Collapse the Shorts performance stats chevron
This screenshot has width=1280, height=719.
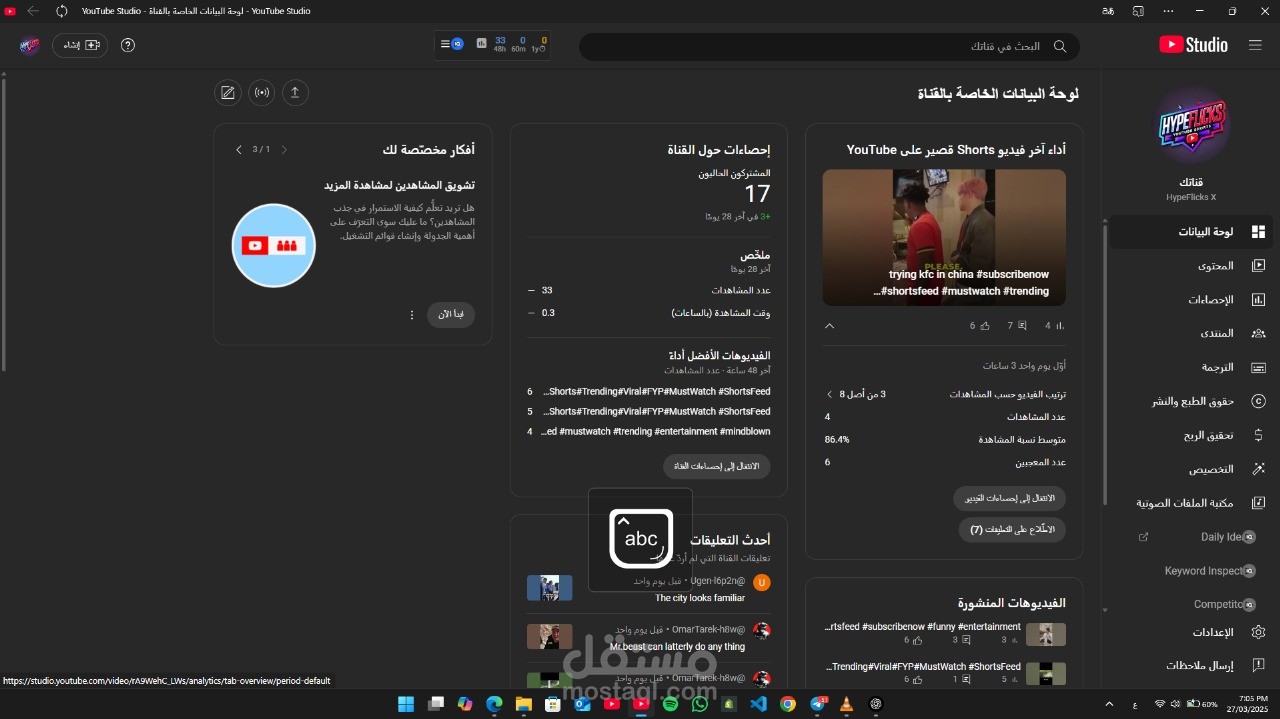[x=829, y=326]
